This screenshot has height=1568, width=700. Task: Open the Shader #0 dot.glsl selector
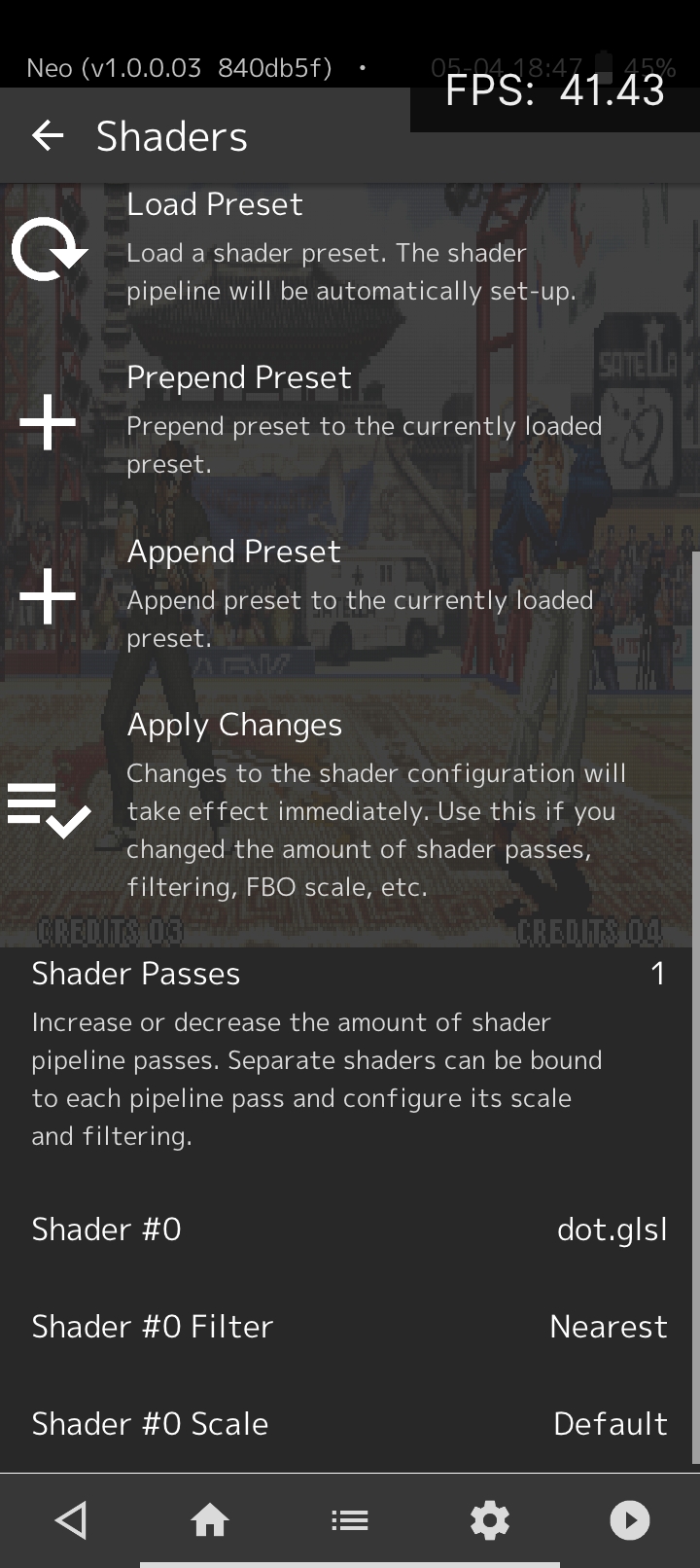pyautogui.click(x=612, y=1229)
